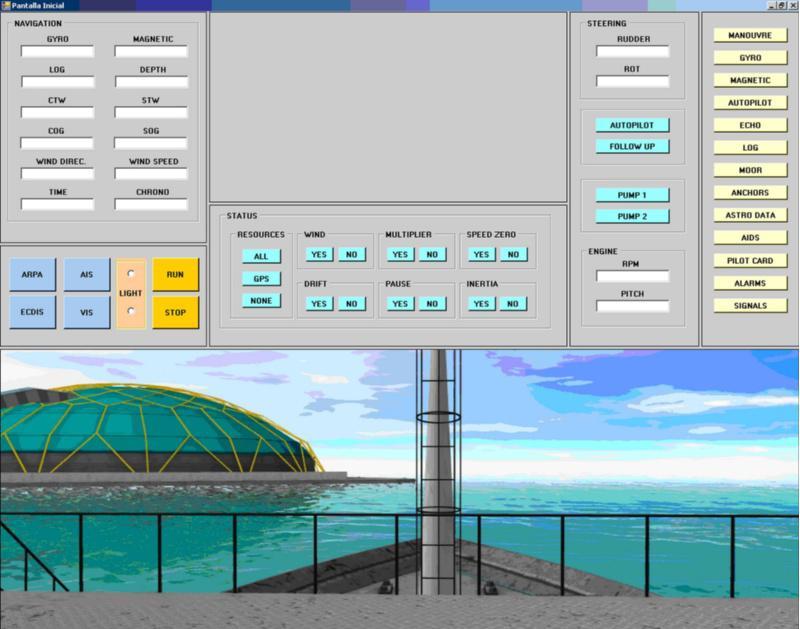This screenshot has height=629, width=800.
Task: Select the upper LIGHT radio button
Action: pyautogui.click(x=131, y=274)
